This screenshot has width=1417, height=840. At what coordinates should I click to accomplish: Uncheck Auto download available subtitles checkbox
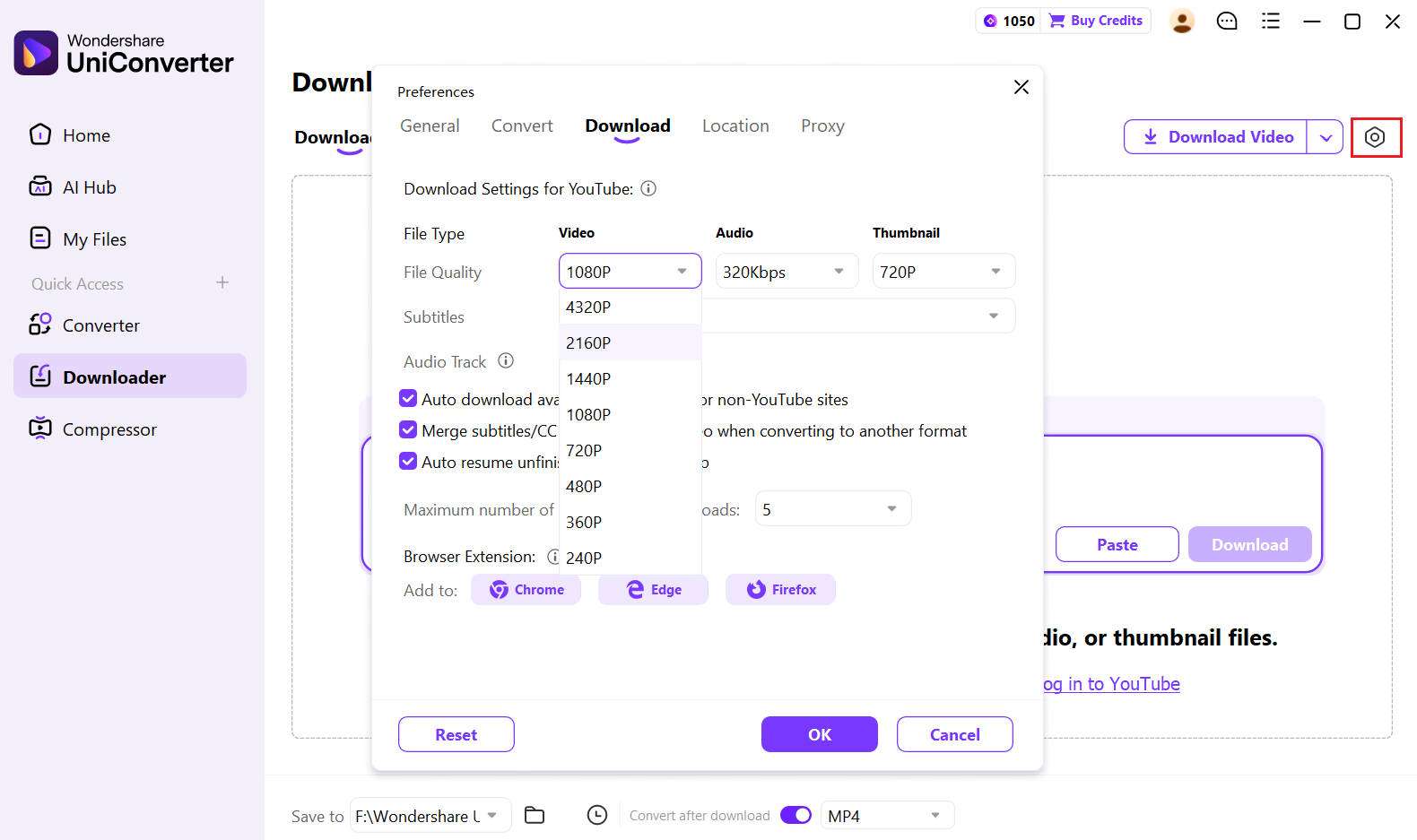[x=408, y=398]
